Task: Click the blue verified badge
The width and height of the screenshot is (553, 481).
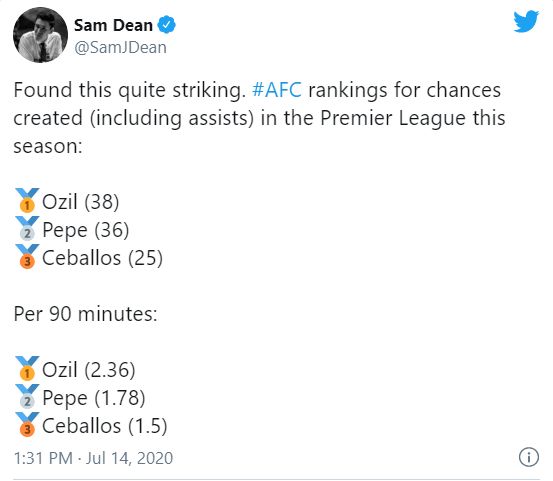Action: point(166,25)
